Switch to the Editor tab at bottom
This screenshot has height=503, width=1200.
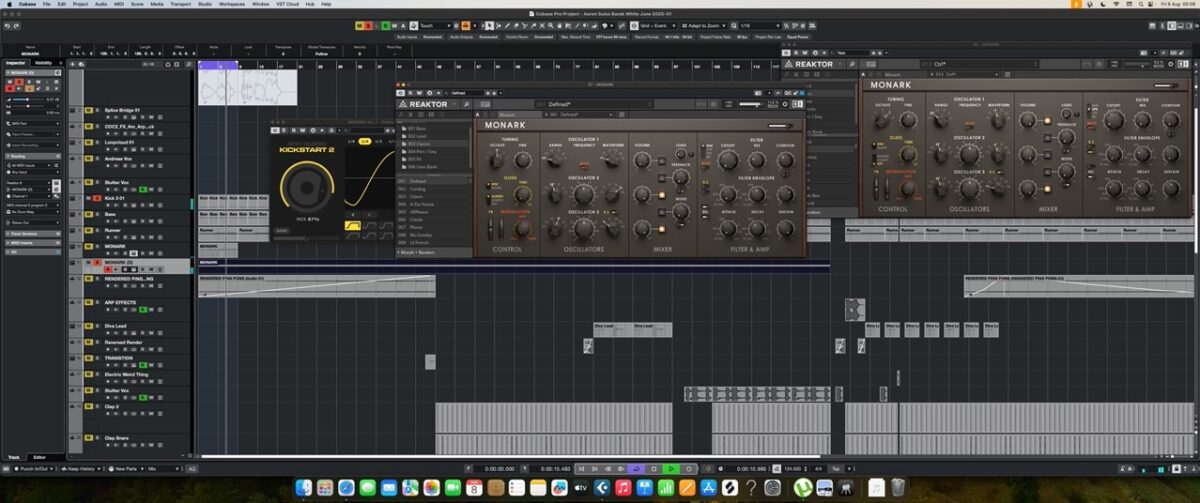pyautogui.click(x=40, y=457)
